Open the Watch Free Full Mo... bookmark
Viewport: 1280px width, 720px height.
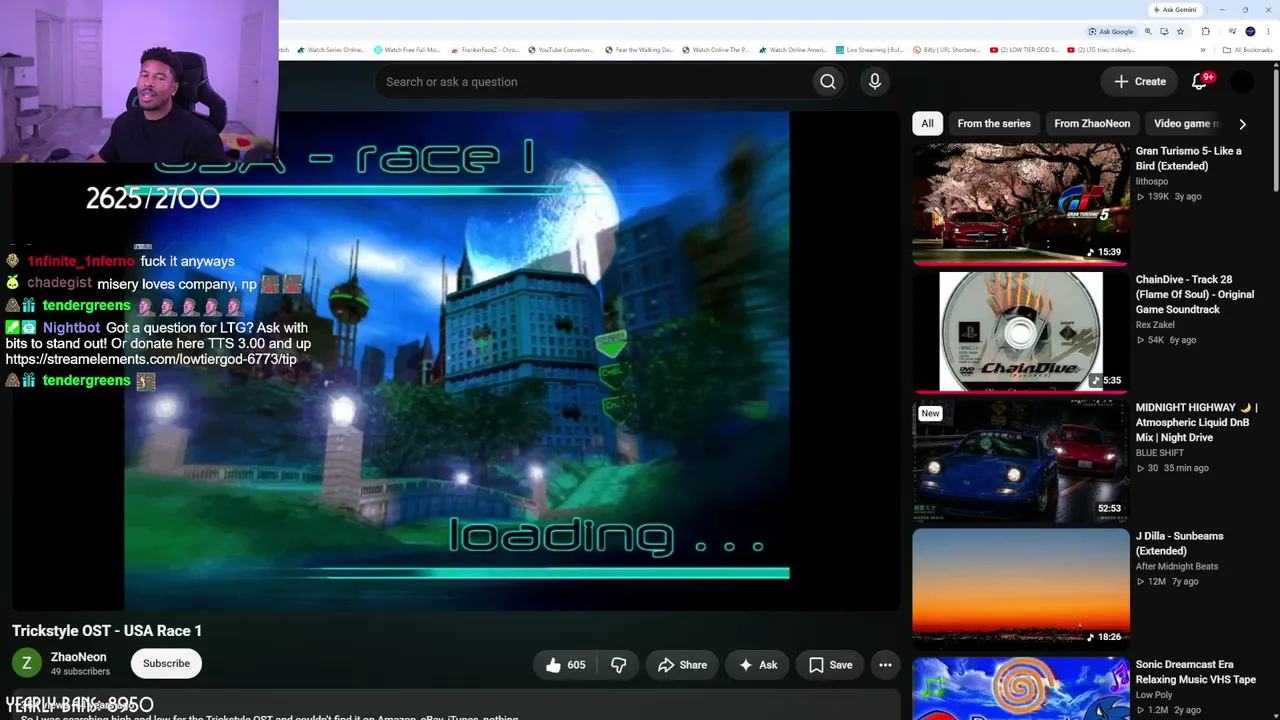click(407, 50)
